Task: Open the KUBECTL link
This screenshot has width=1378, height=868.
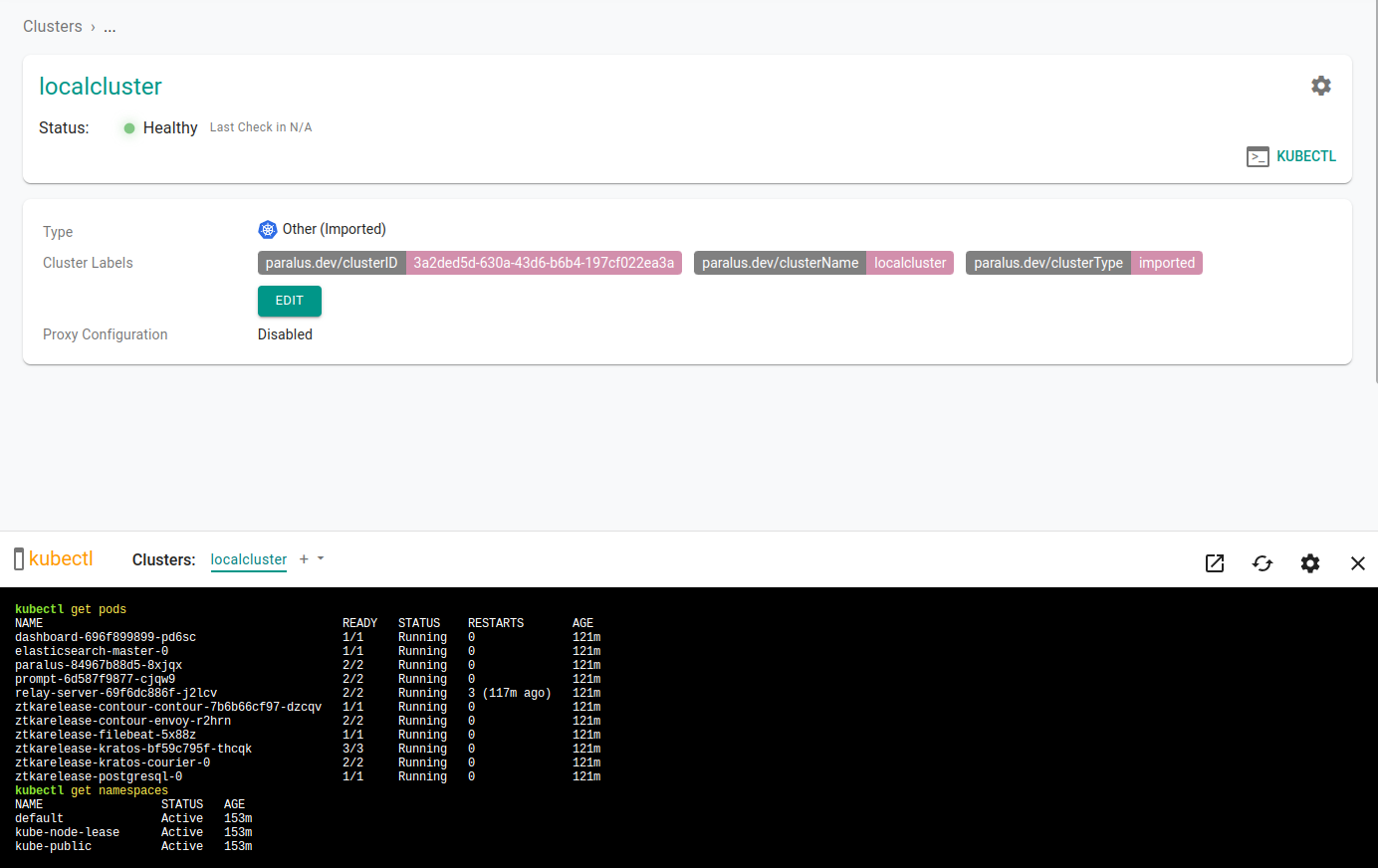Action: pos(1306,156)
